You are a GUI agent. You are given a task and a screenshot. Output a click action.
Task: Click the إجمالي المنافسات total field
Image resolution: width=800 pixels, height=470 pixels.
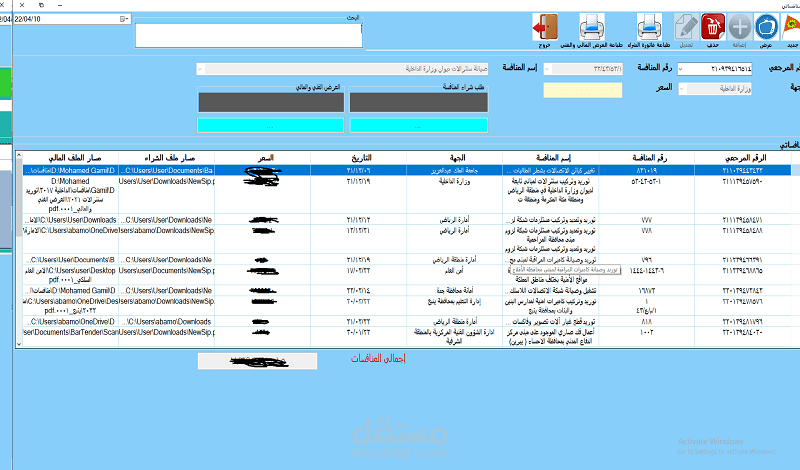click(257, 361)
